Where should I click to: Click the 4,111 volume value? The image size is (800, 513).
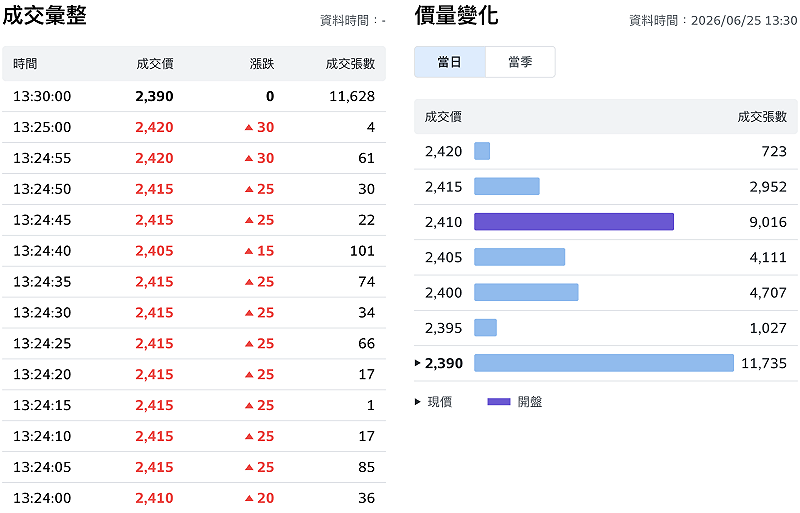(x=768, y=257)
